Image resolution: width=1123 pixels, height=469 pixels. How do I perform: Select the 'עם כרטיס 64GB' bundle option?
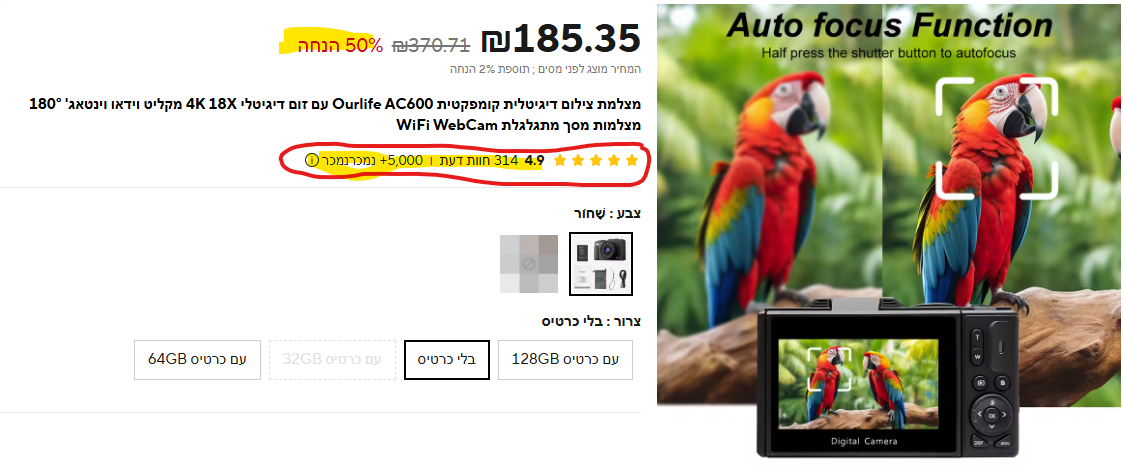(197, 359)
